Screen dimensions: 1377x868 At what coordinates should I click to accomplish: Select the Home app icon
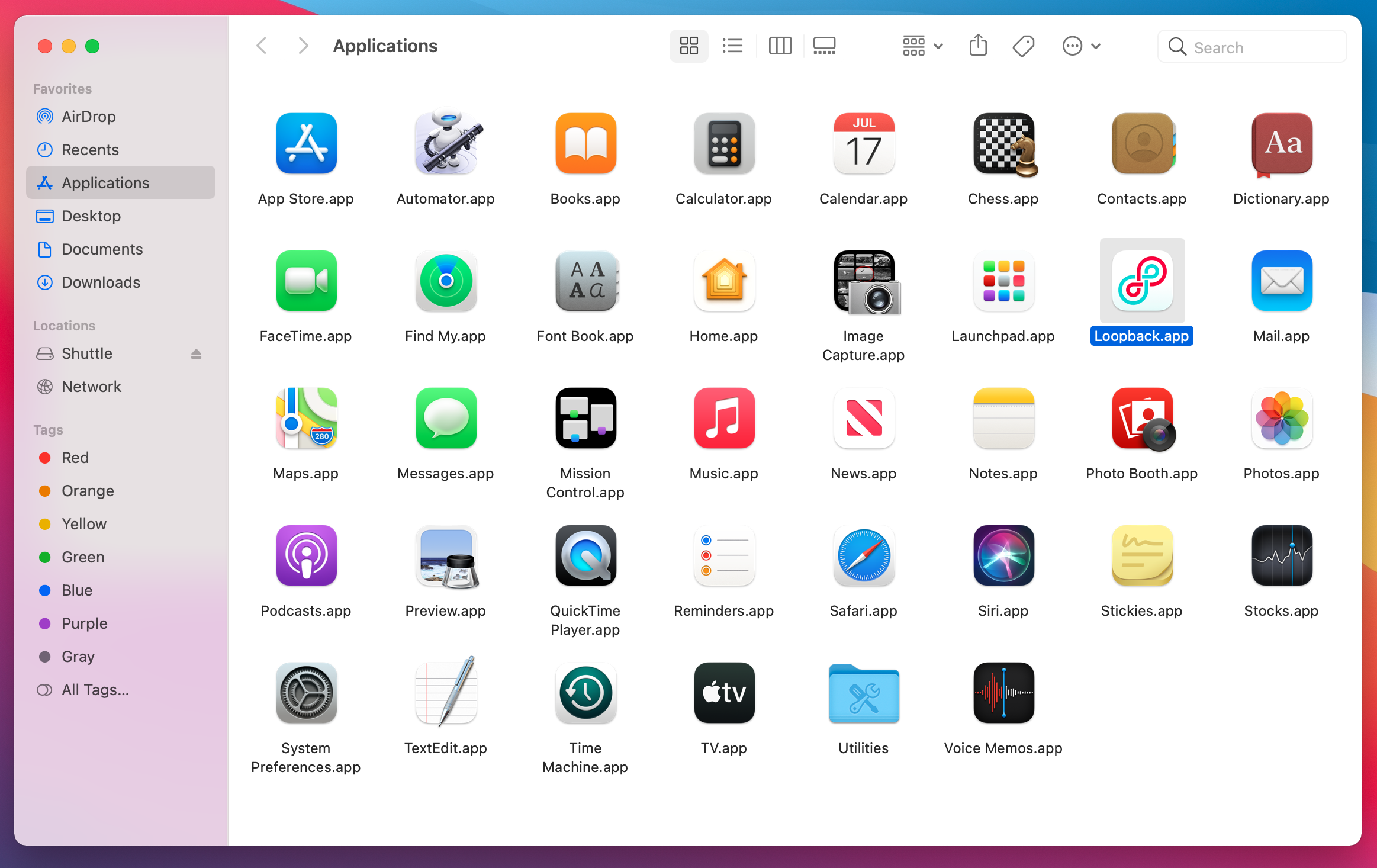tap(724, 281)
